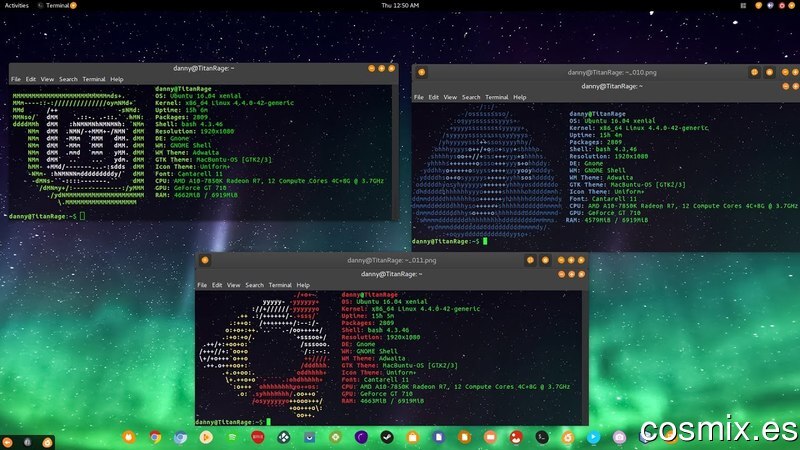Open the clock showing Thu 12:50 AM
The image size is (800, 450).
(400, 6)
